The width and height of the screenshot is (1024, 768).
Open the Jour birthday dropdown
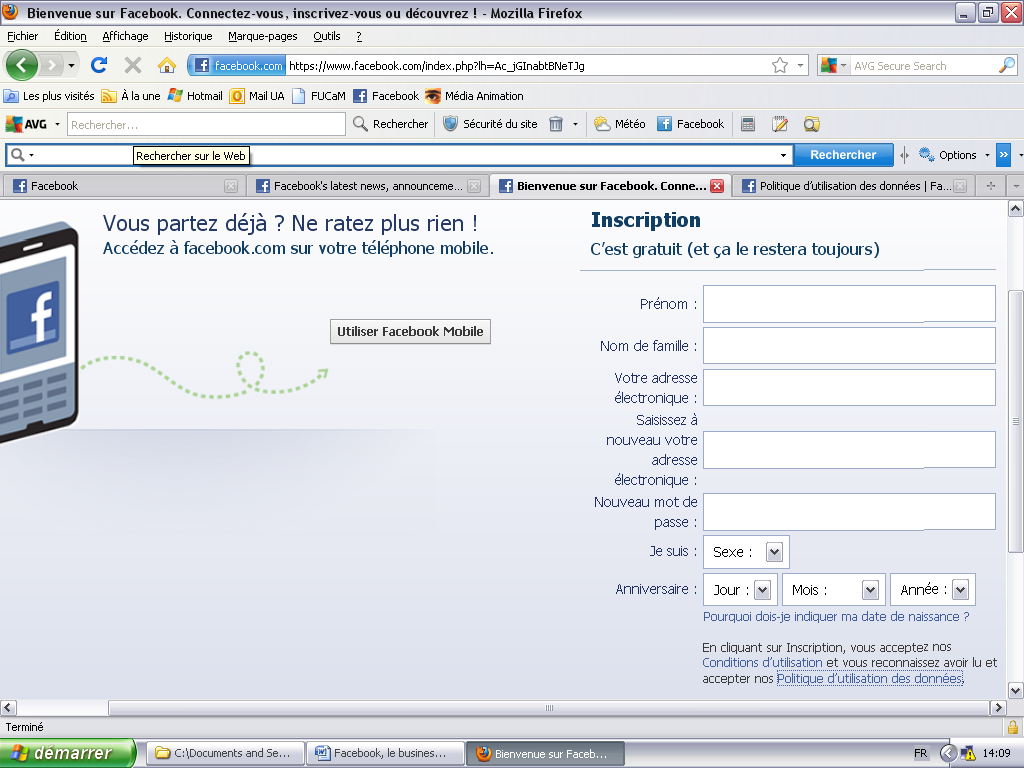(741, 590)
